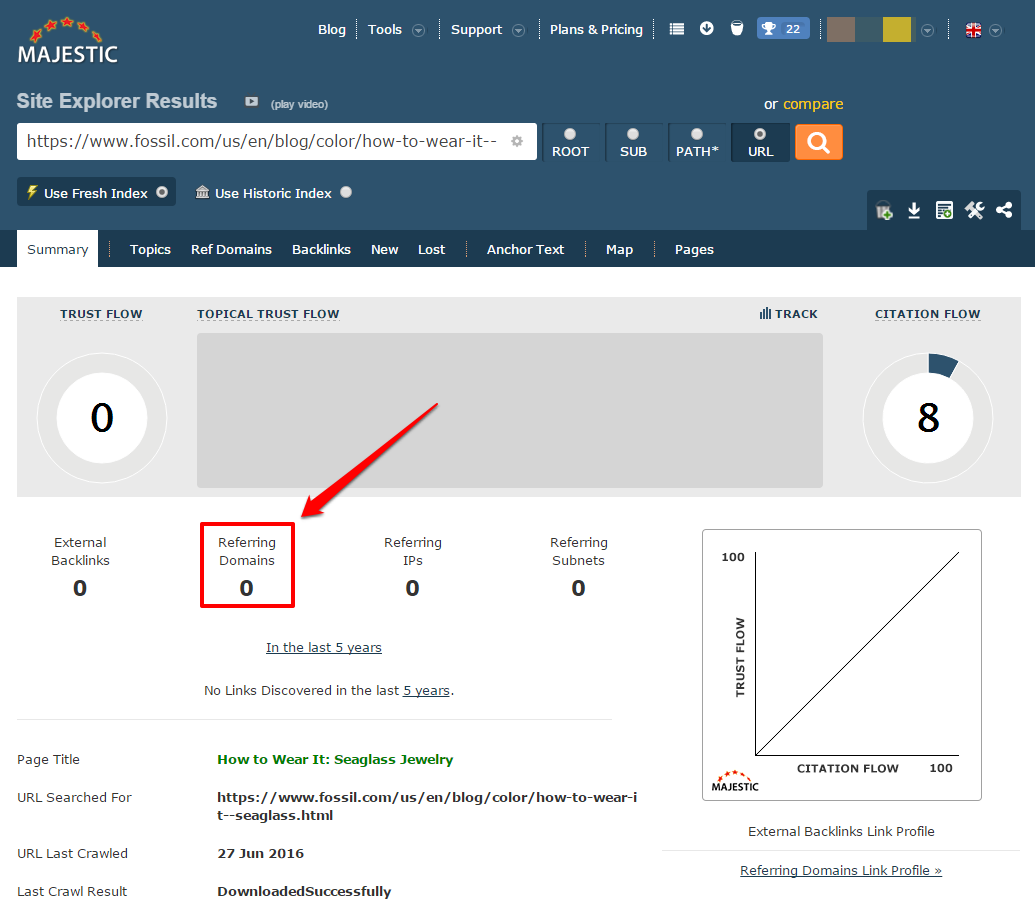Image resolution: width=1035 pixels, height=904 pixels.
Task: Click the TRUST FLOW heading
Action: [101, 314]
